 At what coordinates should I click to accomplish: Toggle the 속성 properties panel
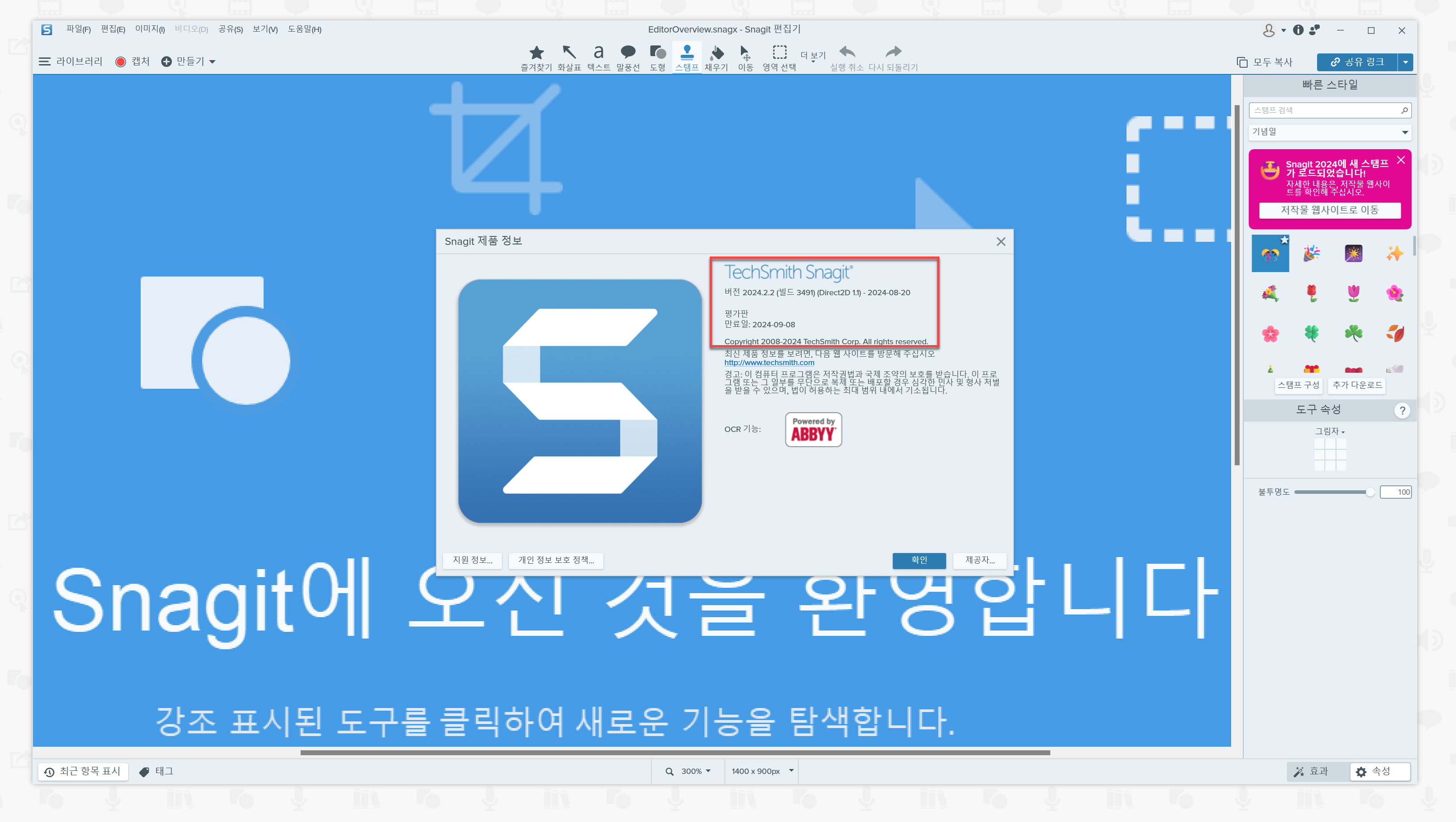(x=1380, y=771)
